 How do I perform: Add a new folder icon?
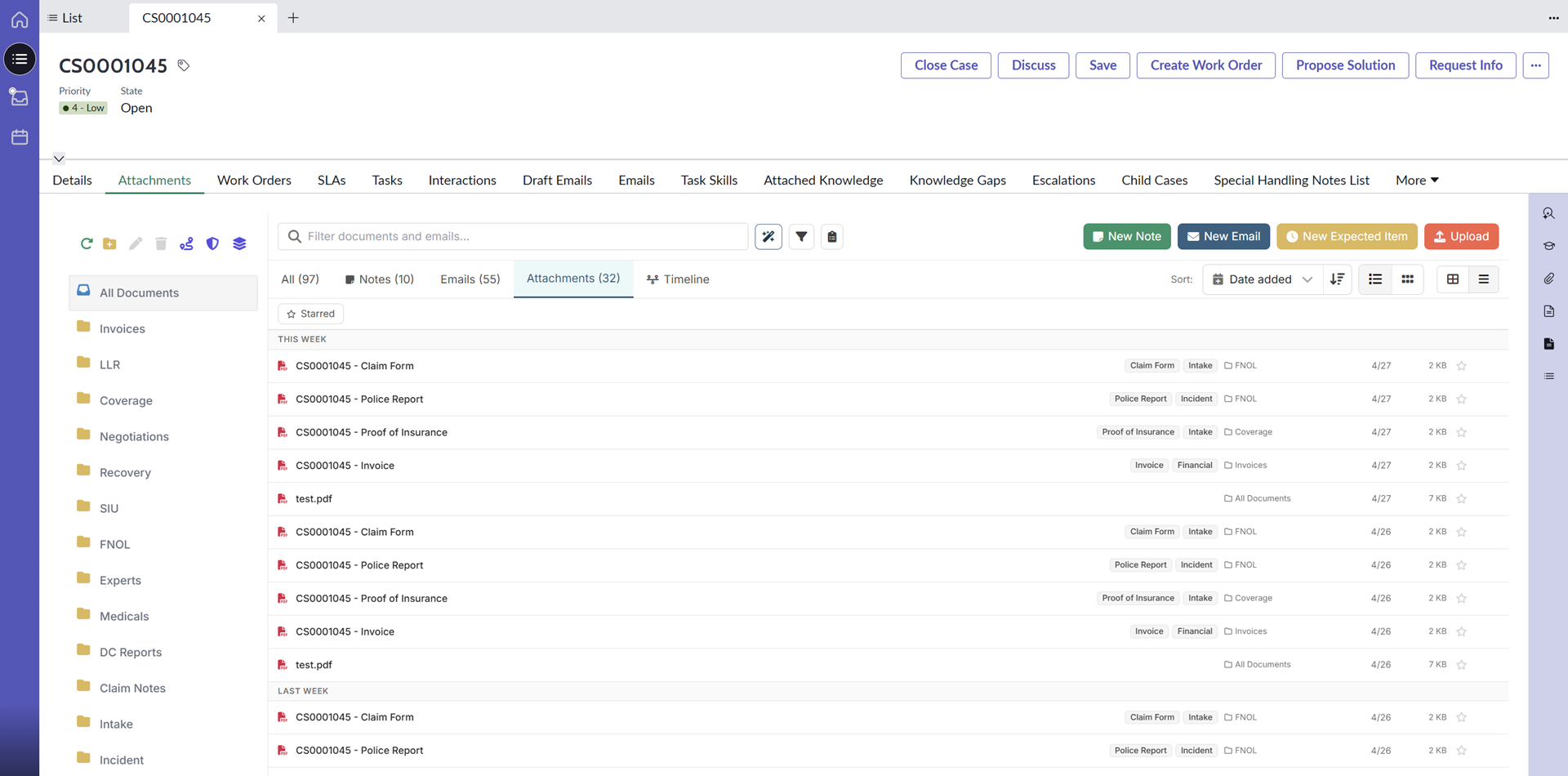pos(109,243)
